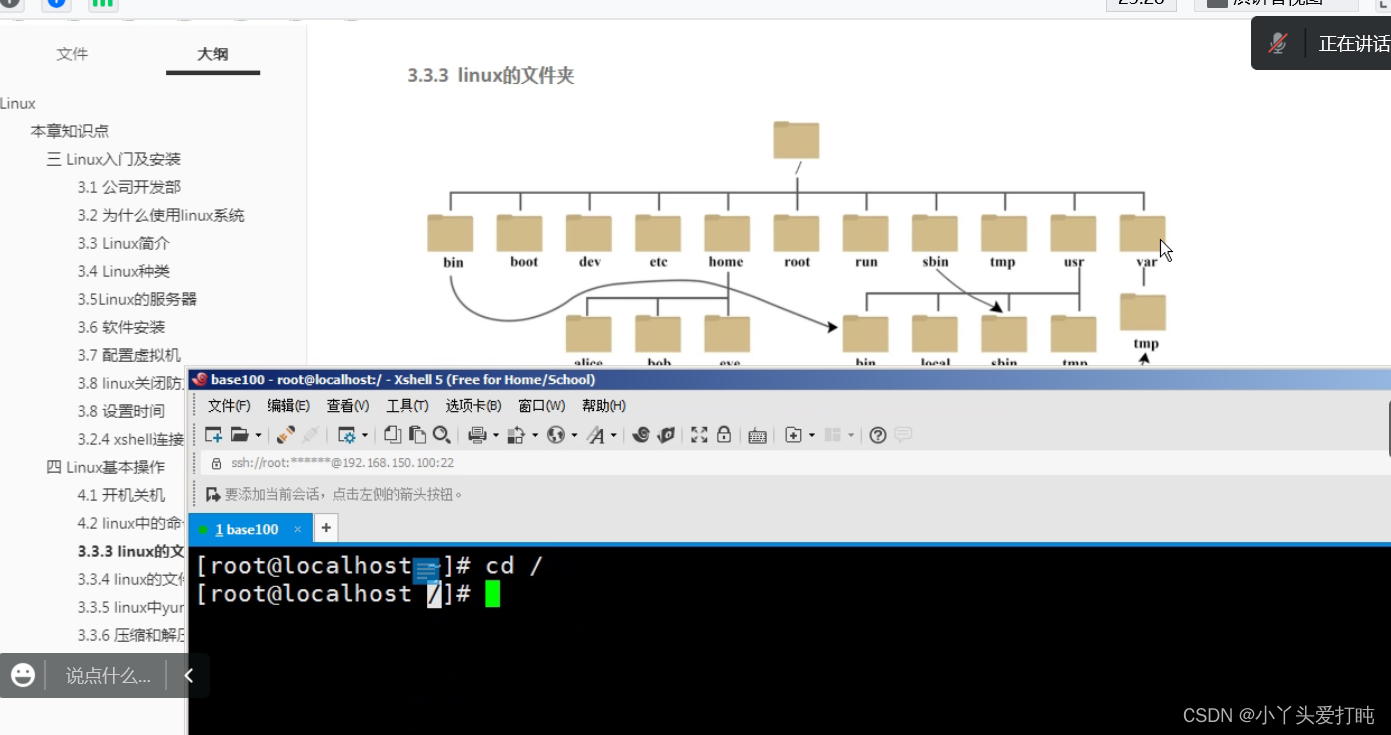Screen dimensions: 1391x735
Task: Open the 工具(T) menu
Action: 407,405
